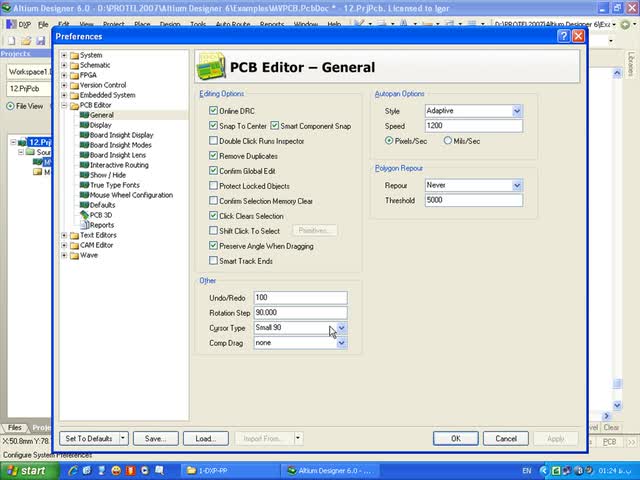640x480 pixels.
Task: Open the Comp Drag dropdown
Action: pyautogui.click(x=342, y=343)
